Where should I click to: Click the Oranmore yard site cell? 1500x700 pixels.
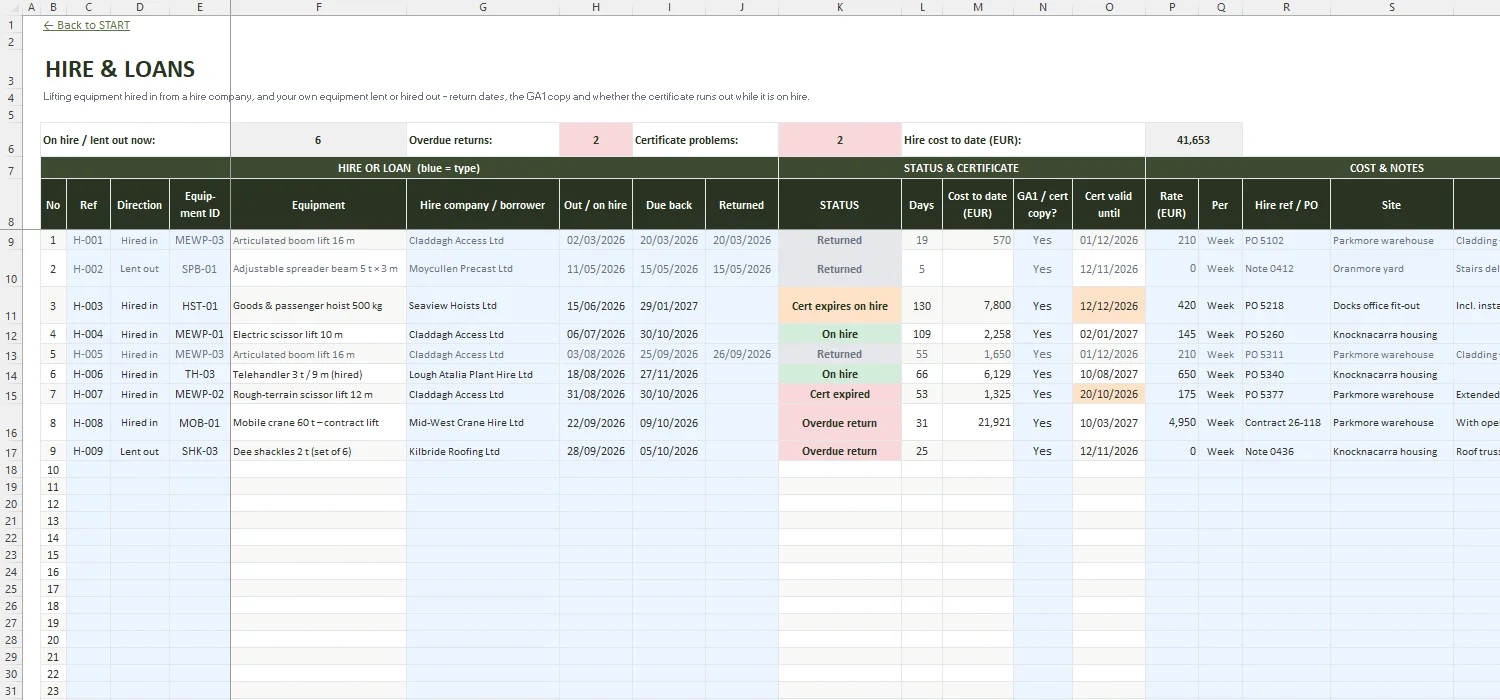(1391, 269)
